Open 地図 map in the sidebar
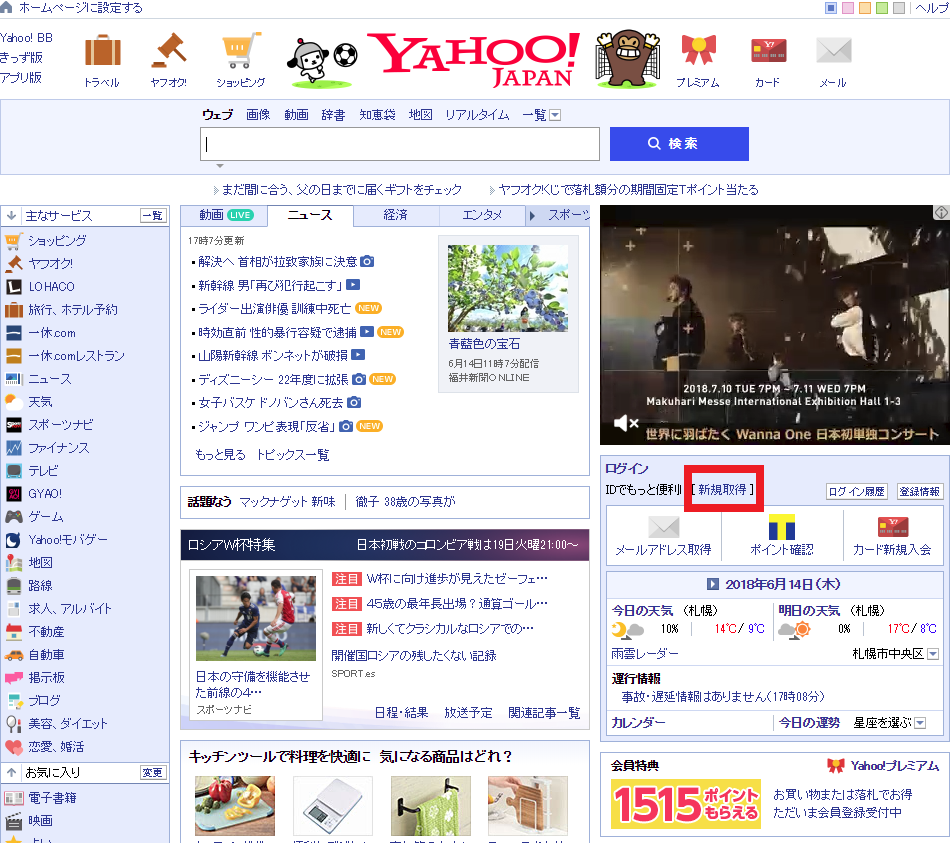The width and height of the screenshot is (952, 843). click(40, 562)
